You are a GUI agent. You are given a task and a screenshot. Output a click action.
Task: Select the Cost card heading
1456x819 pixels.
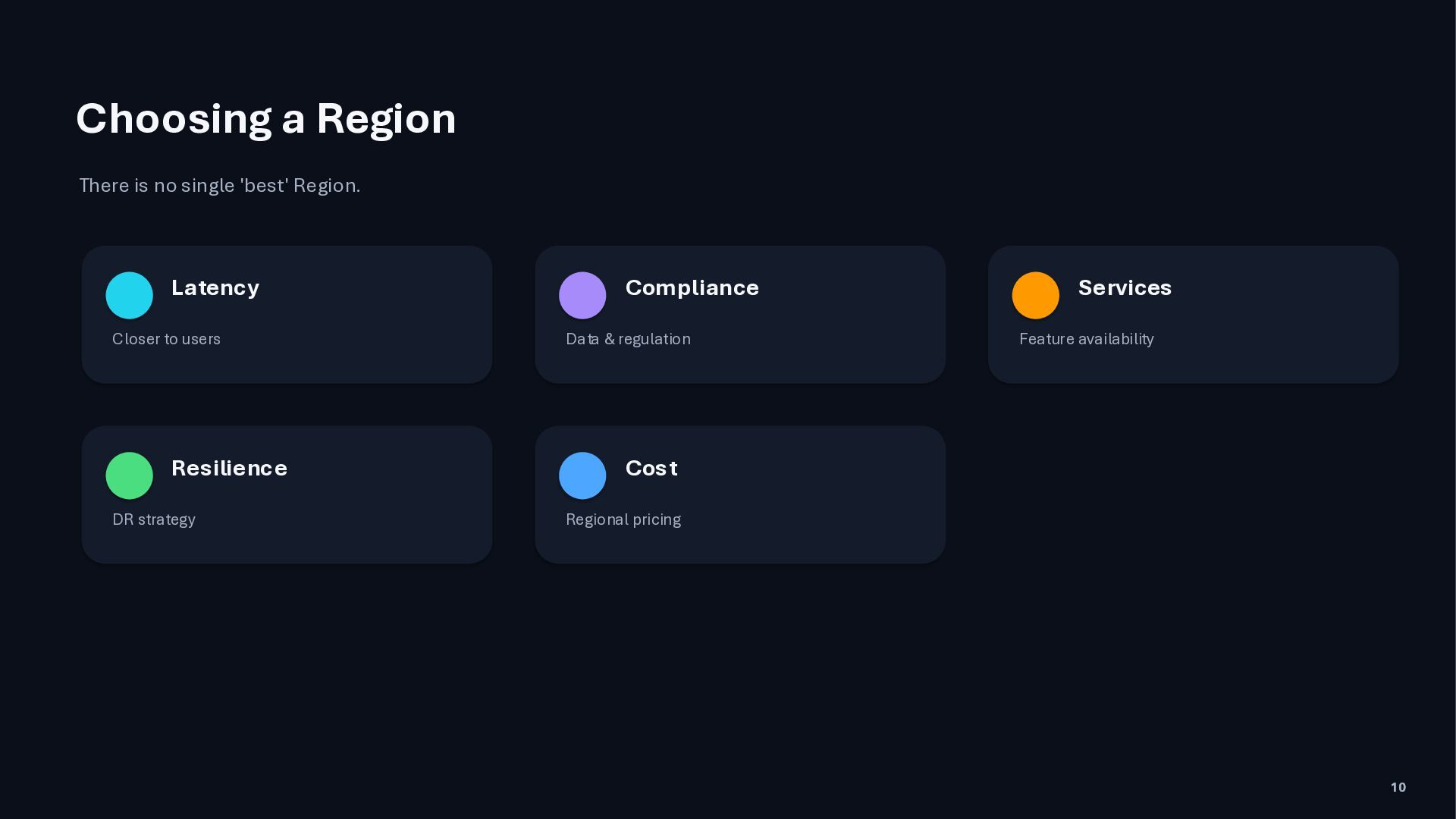click(651, 468)
